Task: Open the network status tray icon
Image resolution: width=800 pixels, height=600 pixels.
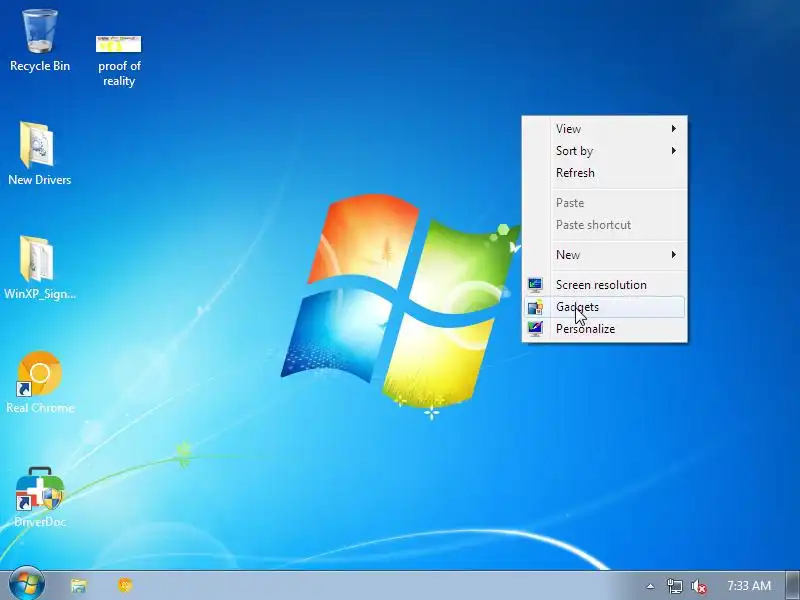Action: click(674, 586)
